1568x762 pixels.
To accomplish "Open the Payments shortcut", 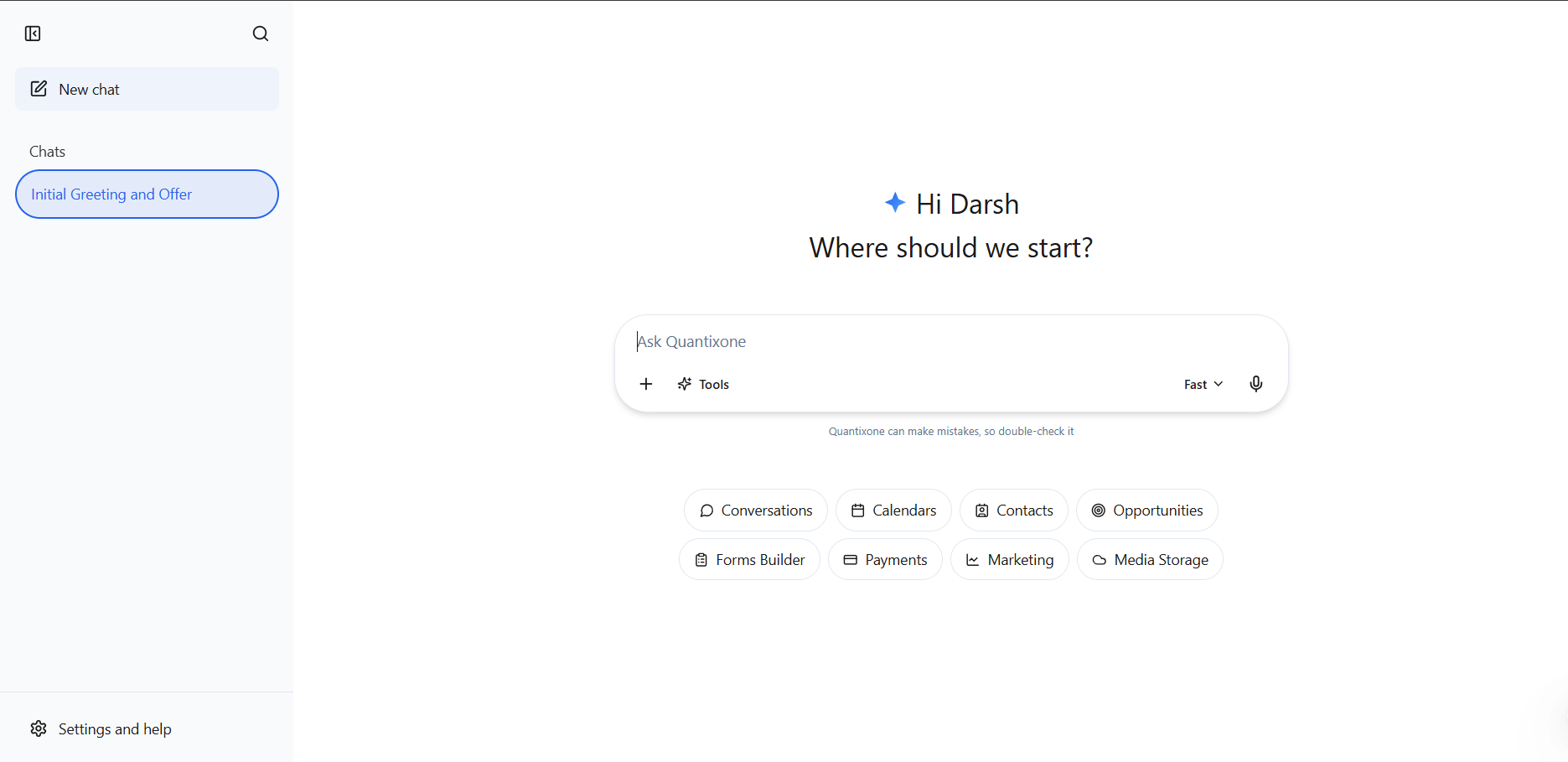I will coord(885,559).
